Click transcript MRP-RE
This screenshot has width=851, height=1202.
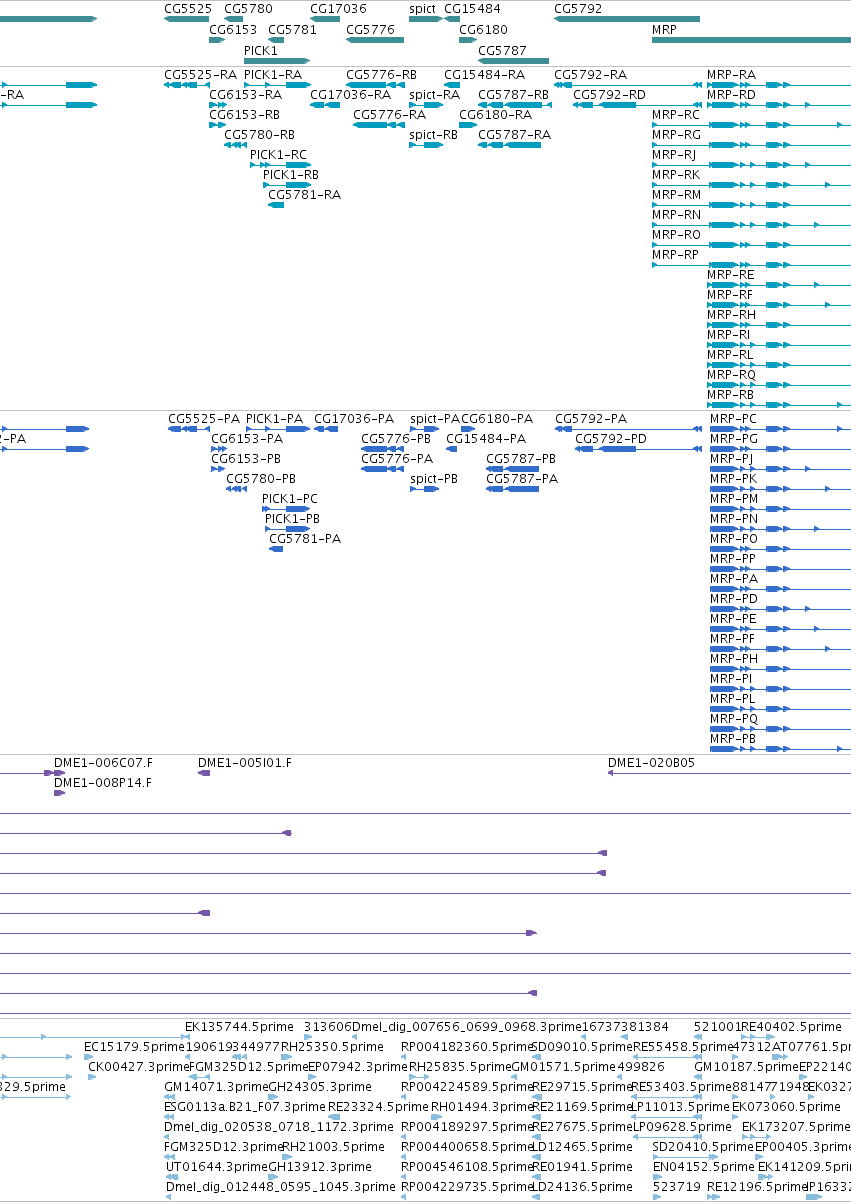(x=731, y=275)
